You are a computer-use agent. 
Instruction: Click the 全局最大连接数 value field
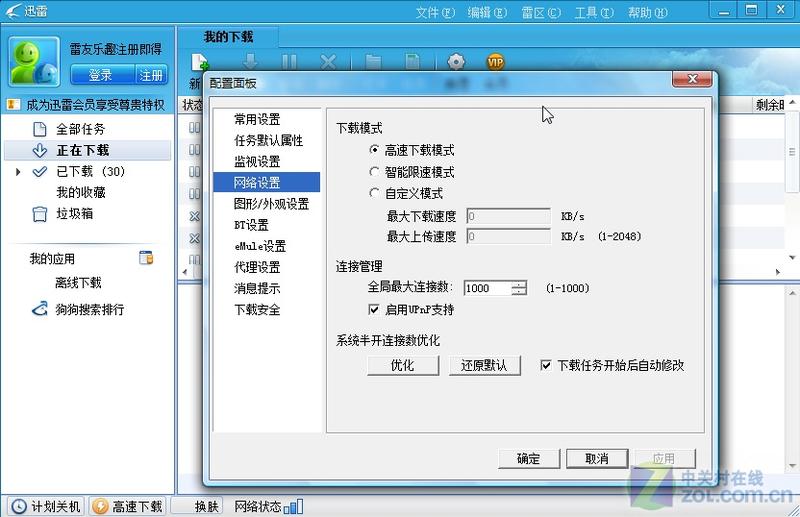point(488,288)
